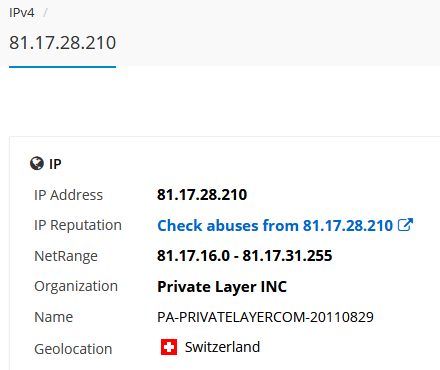The height and width of the screenshot is (370, 440).
Task: Click the PA-PRIVATELAYERCOM-20110829 name value
Action: 265,317
